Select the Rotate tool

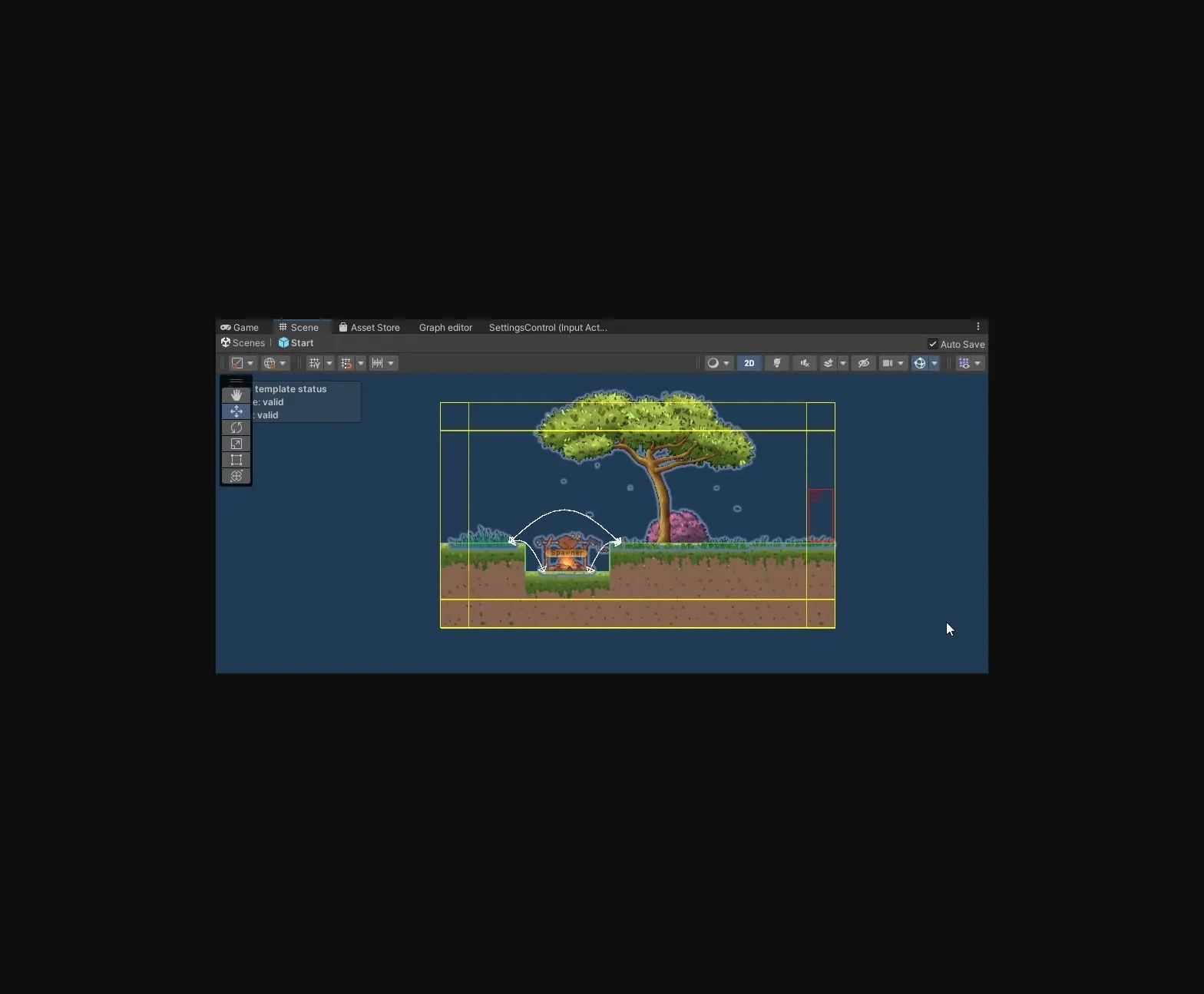(x=236, y=428)
